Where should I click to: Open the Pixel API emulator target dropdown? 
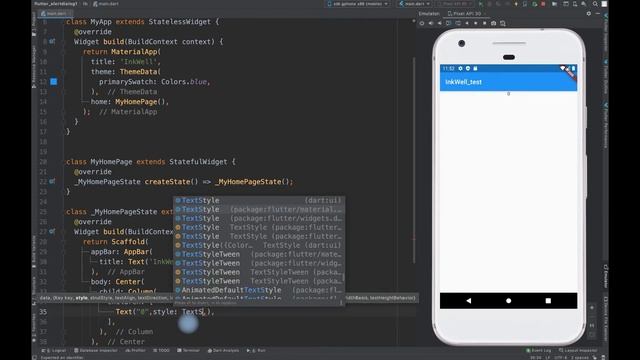(x=455, y=4)
